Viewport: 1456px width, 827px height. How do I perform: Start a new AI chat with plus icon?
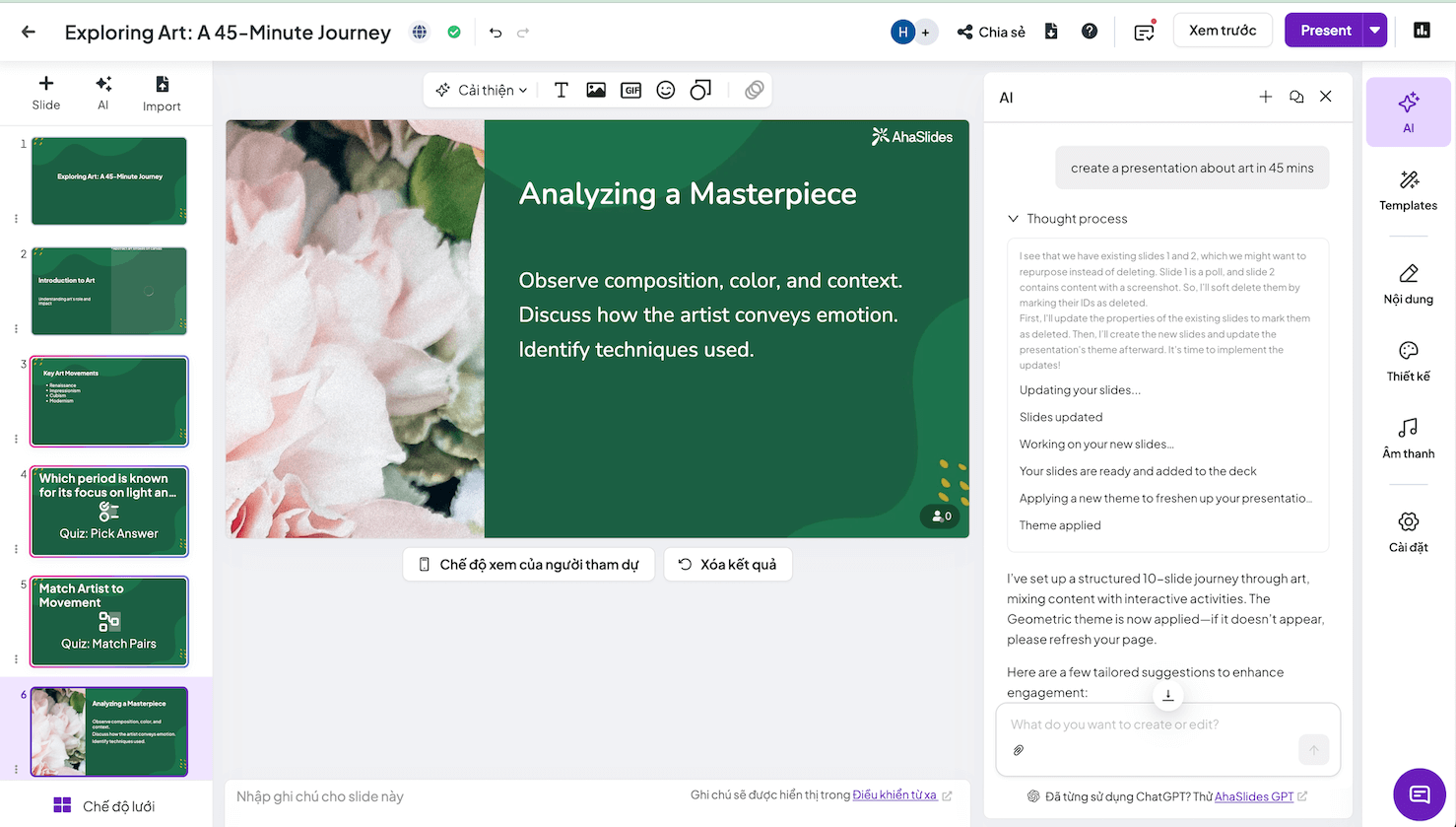(x=1266, y=97)
